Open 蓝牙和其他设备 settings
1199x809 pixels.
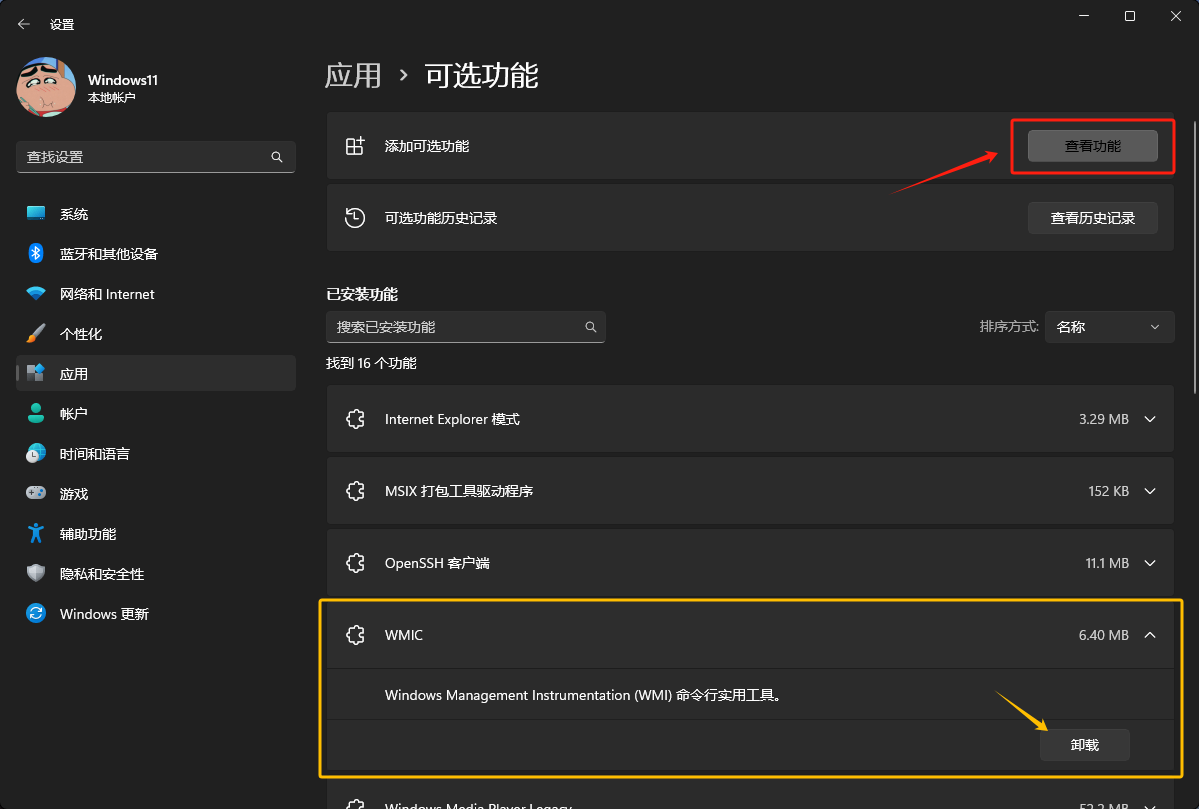pyautogui.click(x=108, y=254)
